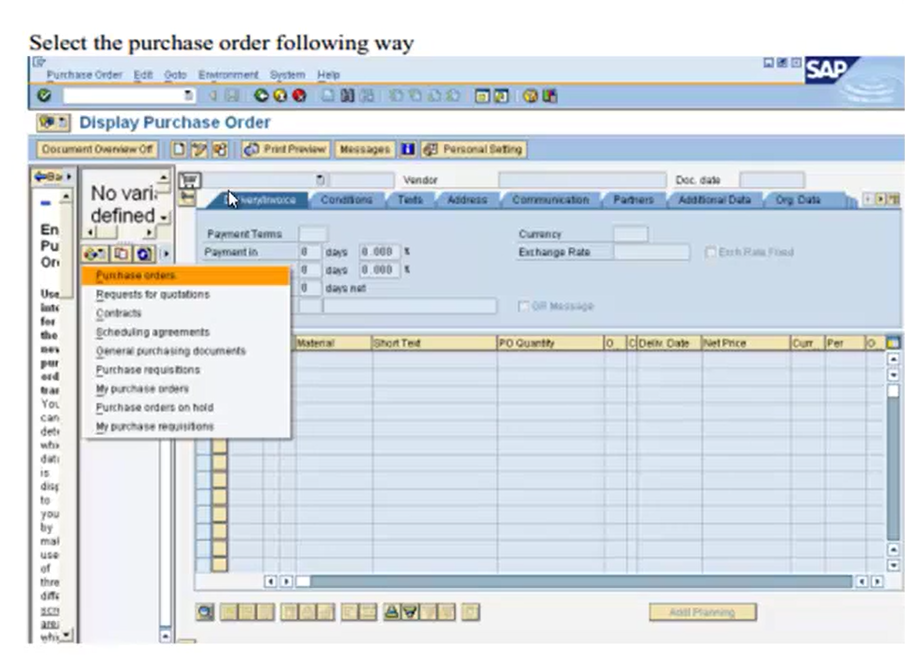Switch to the Additional Data tab
This screenshot has width=905, height=669.
(x=715, y=200)
